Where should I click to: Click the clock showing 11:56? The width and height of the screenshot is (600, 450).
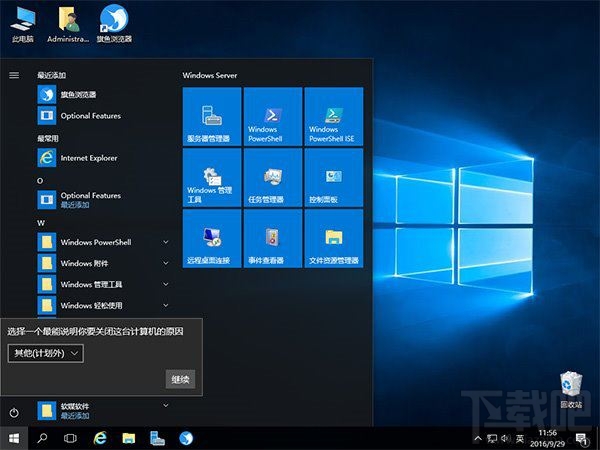(547, 439)
